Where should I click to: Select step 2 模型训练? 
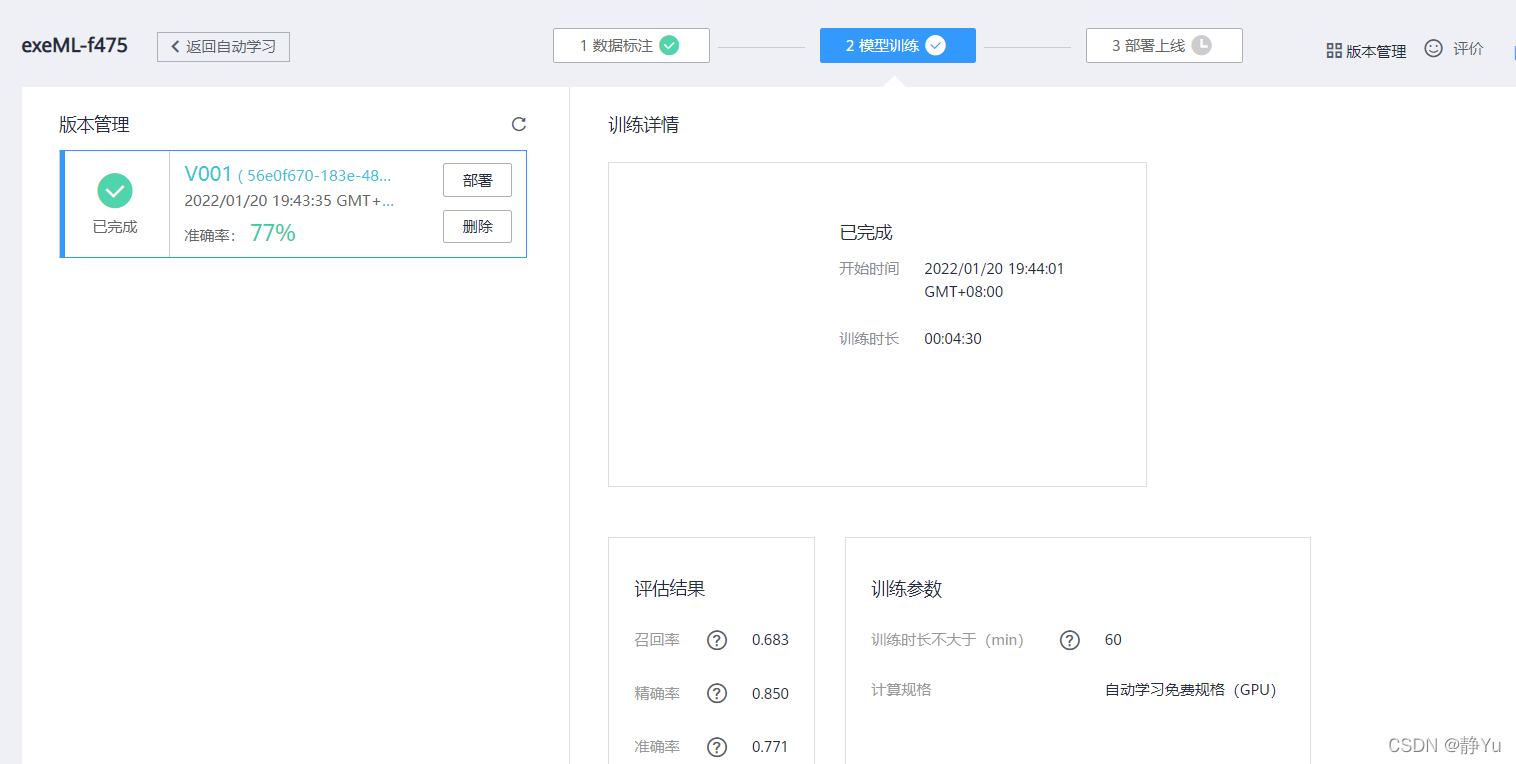(x=898, y=45)
